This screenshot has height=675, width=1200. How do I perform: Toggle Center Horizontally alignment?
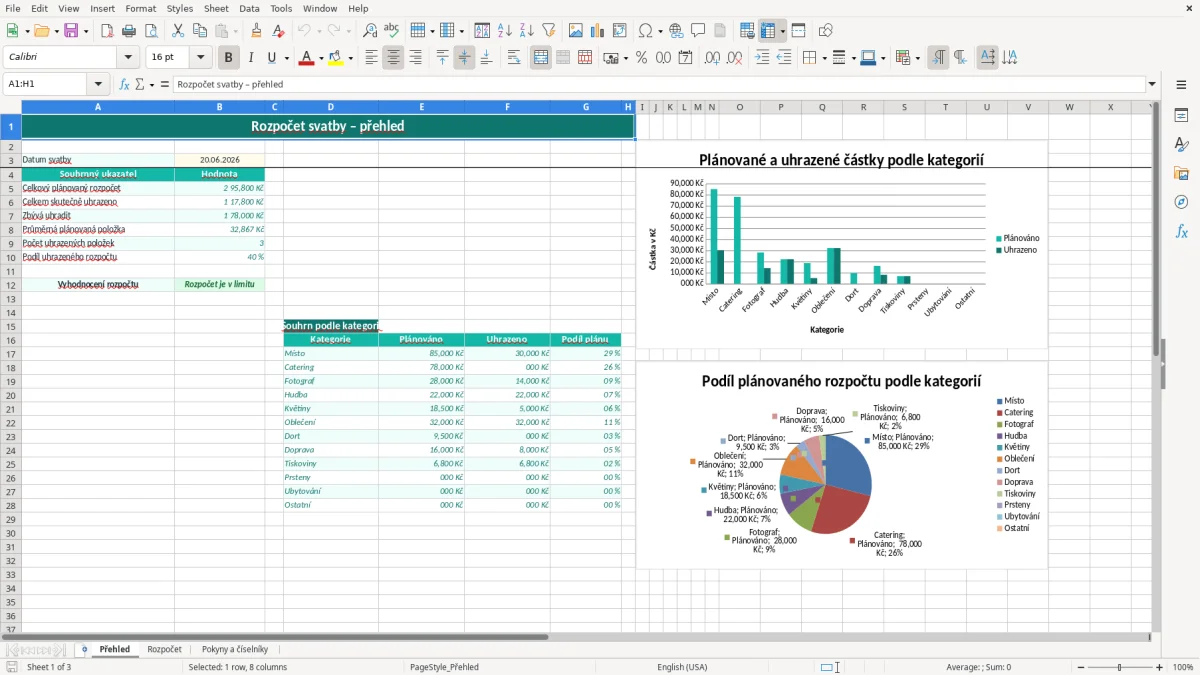(393, 58)
